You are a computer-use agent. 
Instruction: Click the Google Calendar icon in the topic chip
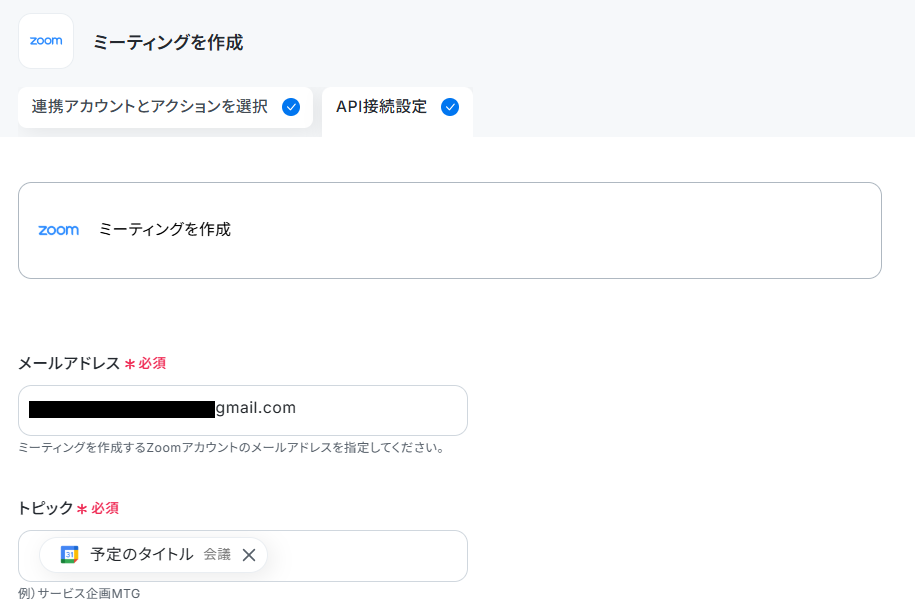[x=69, y=554]
